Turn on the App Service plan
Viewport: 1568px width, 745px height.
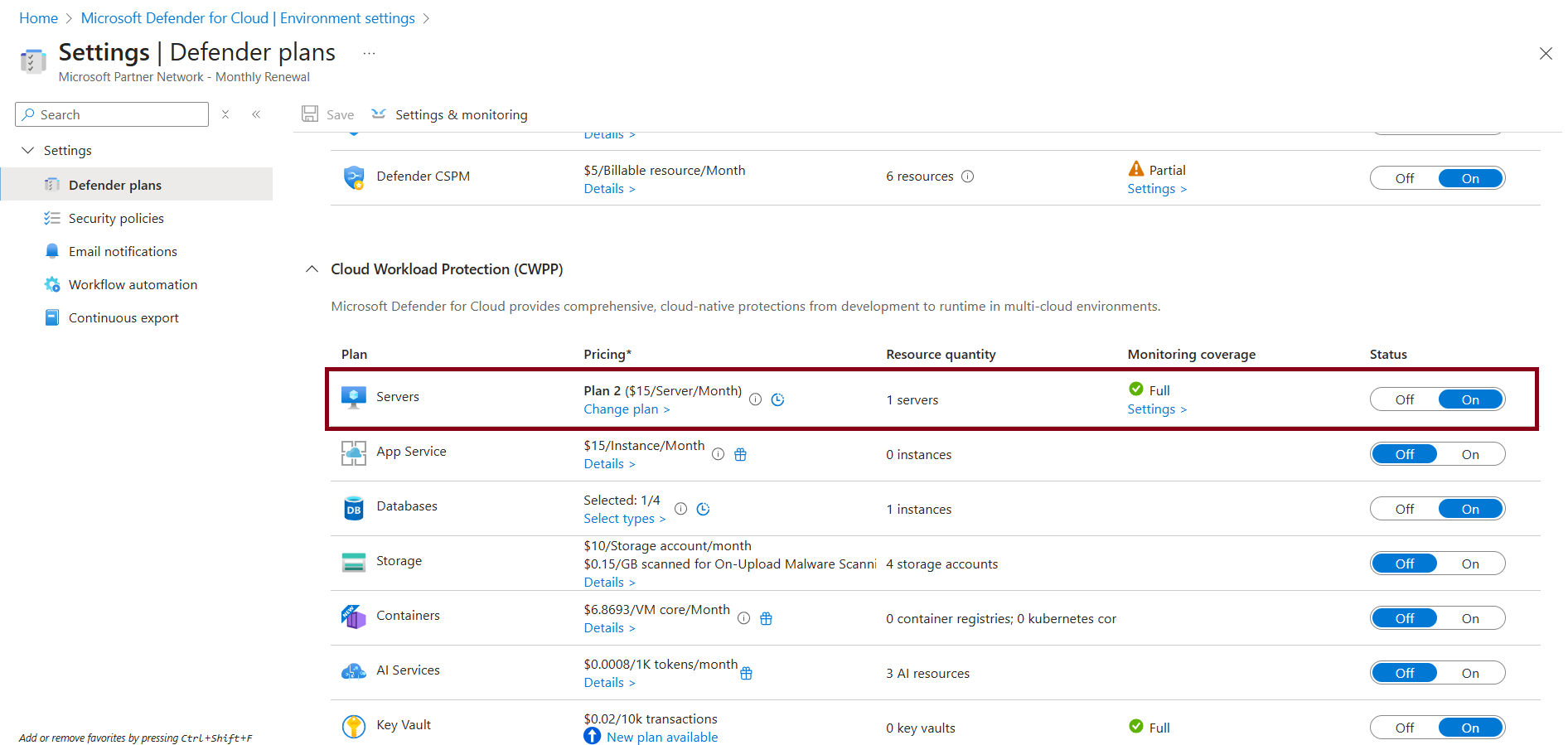coord(1471,454)
